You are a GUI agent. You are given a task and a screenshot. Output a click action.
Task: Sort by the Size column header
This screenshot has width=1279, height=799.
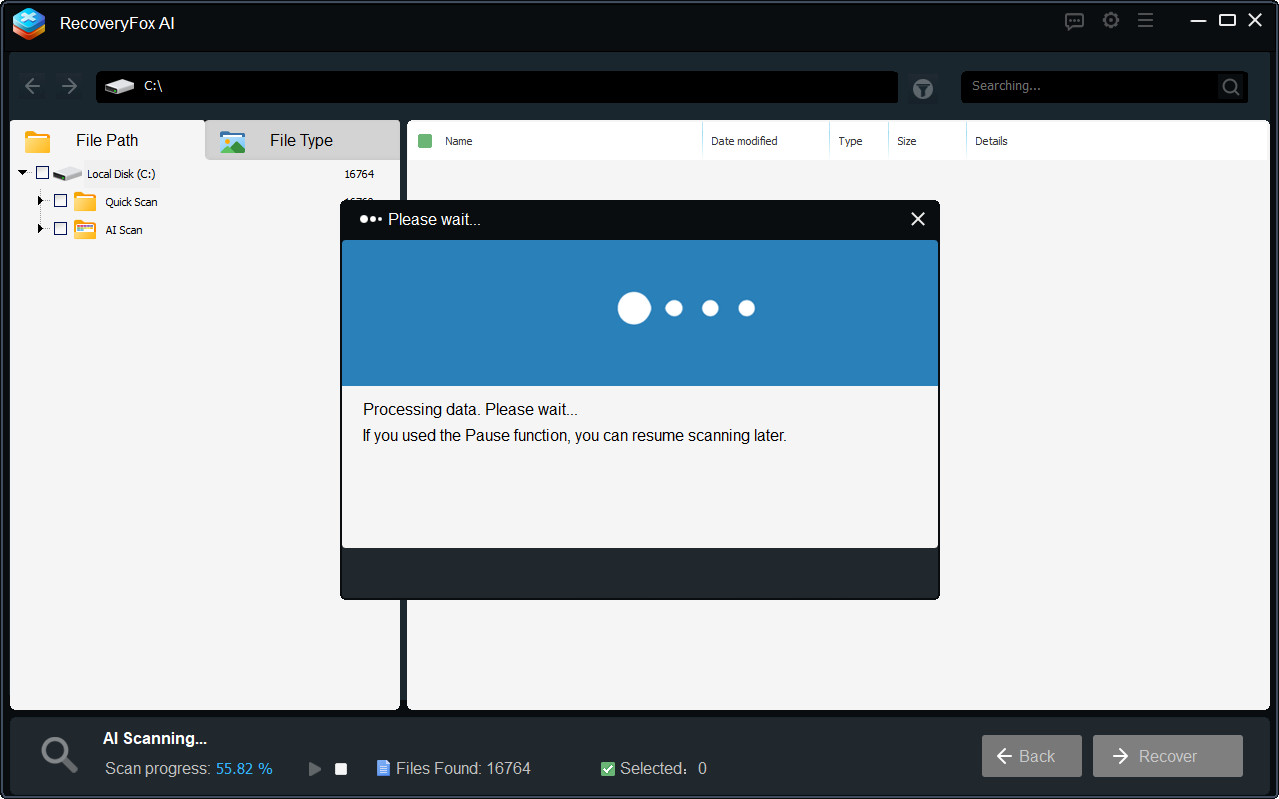pos(906,141)
